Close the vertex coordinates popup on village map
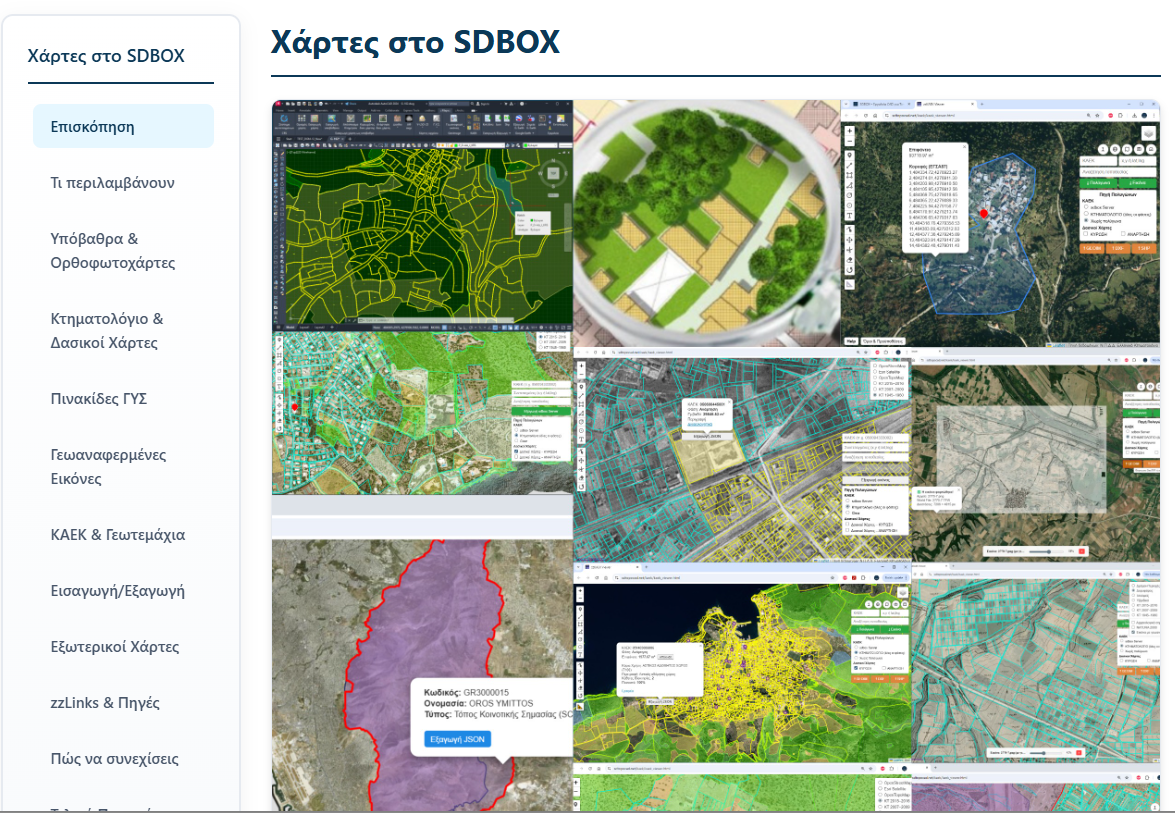Image resolution: width=1175 pixels, height=813 pixels. (x=963, y=146)
